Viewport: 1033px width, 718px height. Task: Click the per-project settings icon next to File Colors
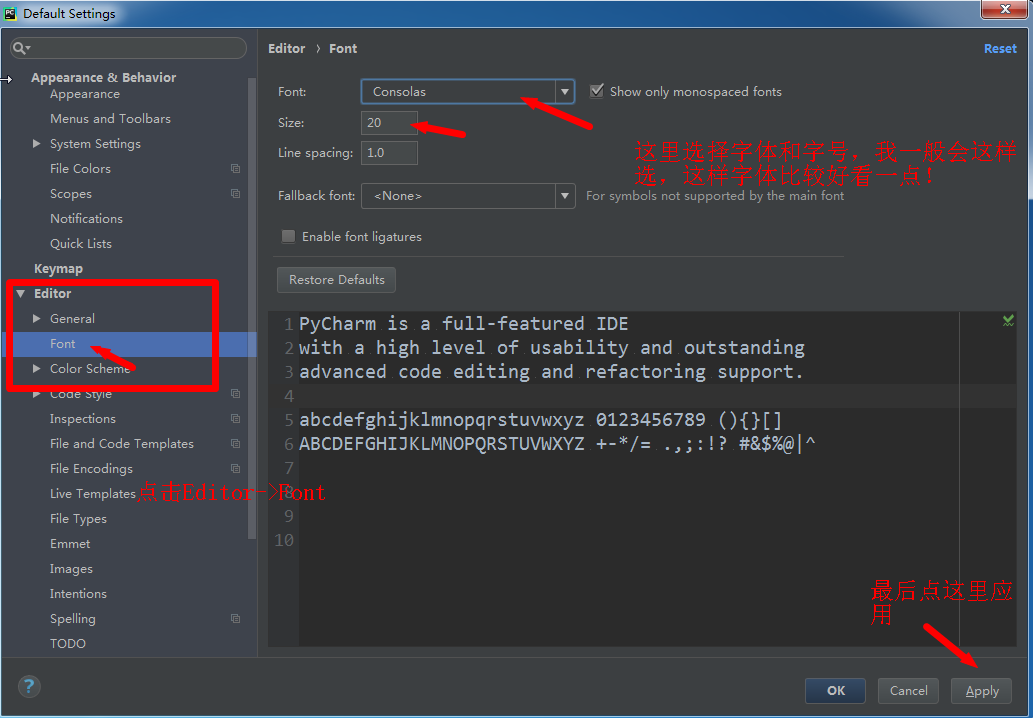pyautogui.click(x=236, y=169)
